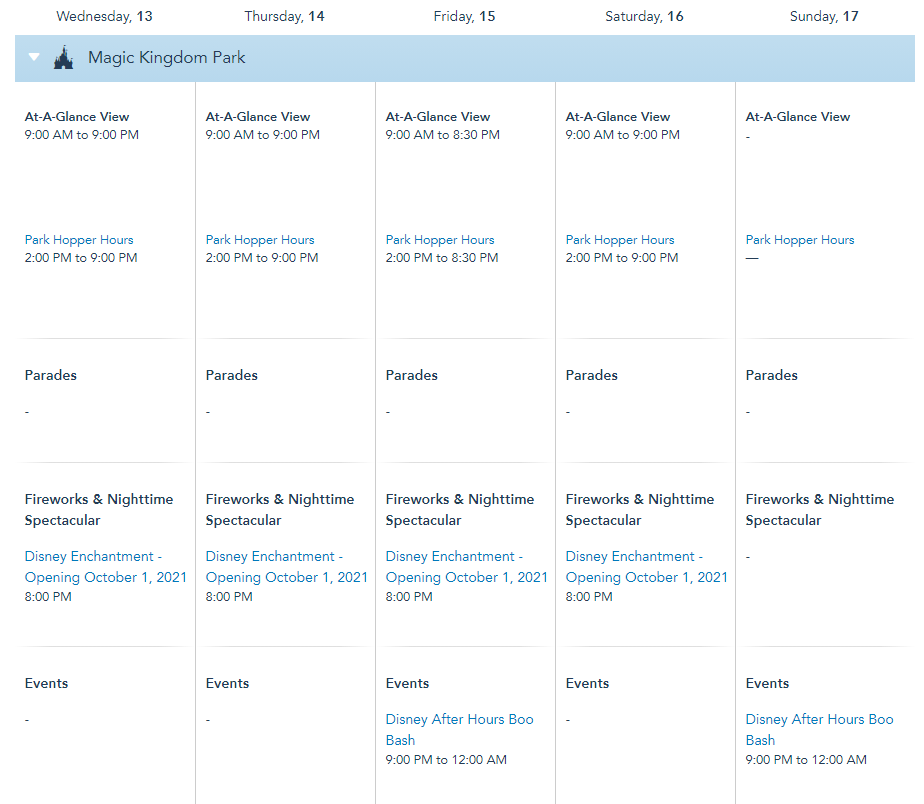This screenshot has height=804, width=924.
Task: Open Friday's Park Hopper Hours link
Action: click(440, 240)
